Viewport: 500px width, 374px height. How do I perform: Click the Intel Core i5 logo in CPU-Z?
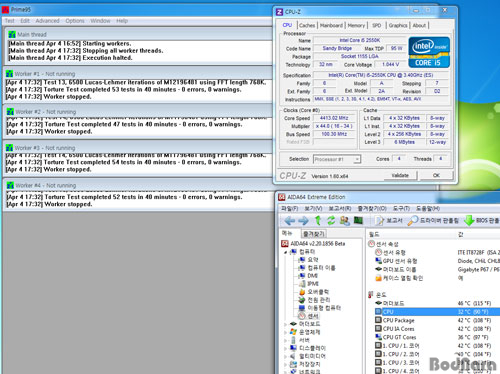tap(429, 52)
